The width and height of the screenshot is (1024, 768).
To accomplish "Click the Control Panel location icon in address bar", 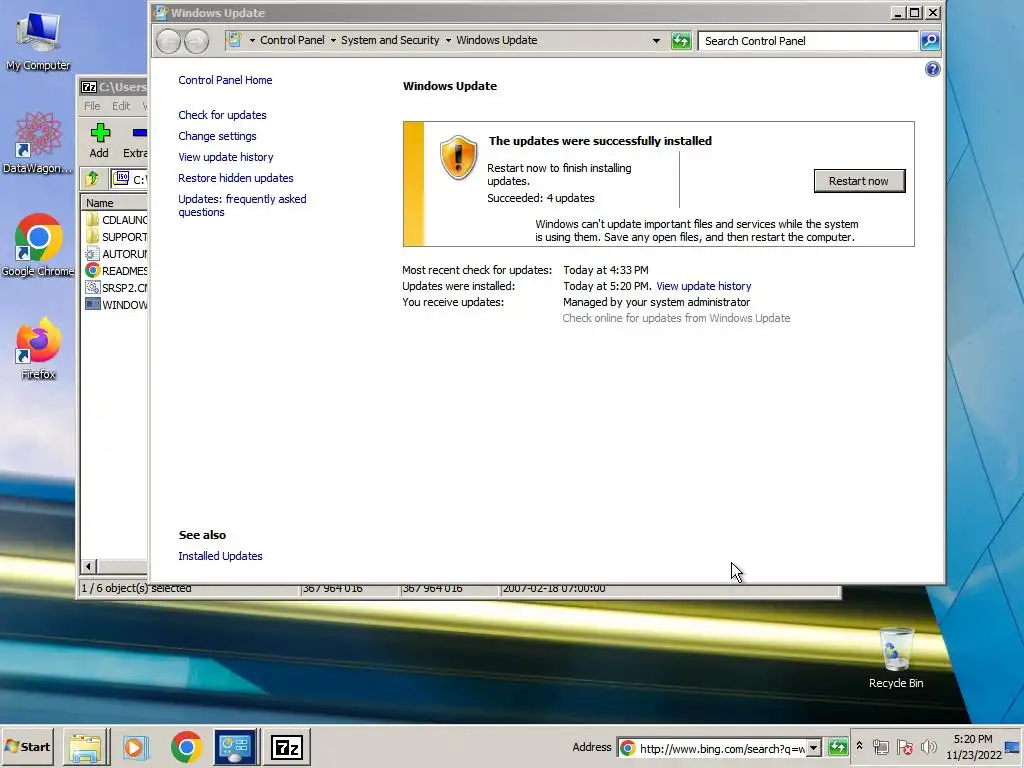I will 234,40.
